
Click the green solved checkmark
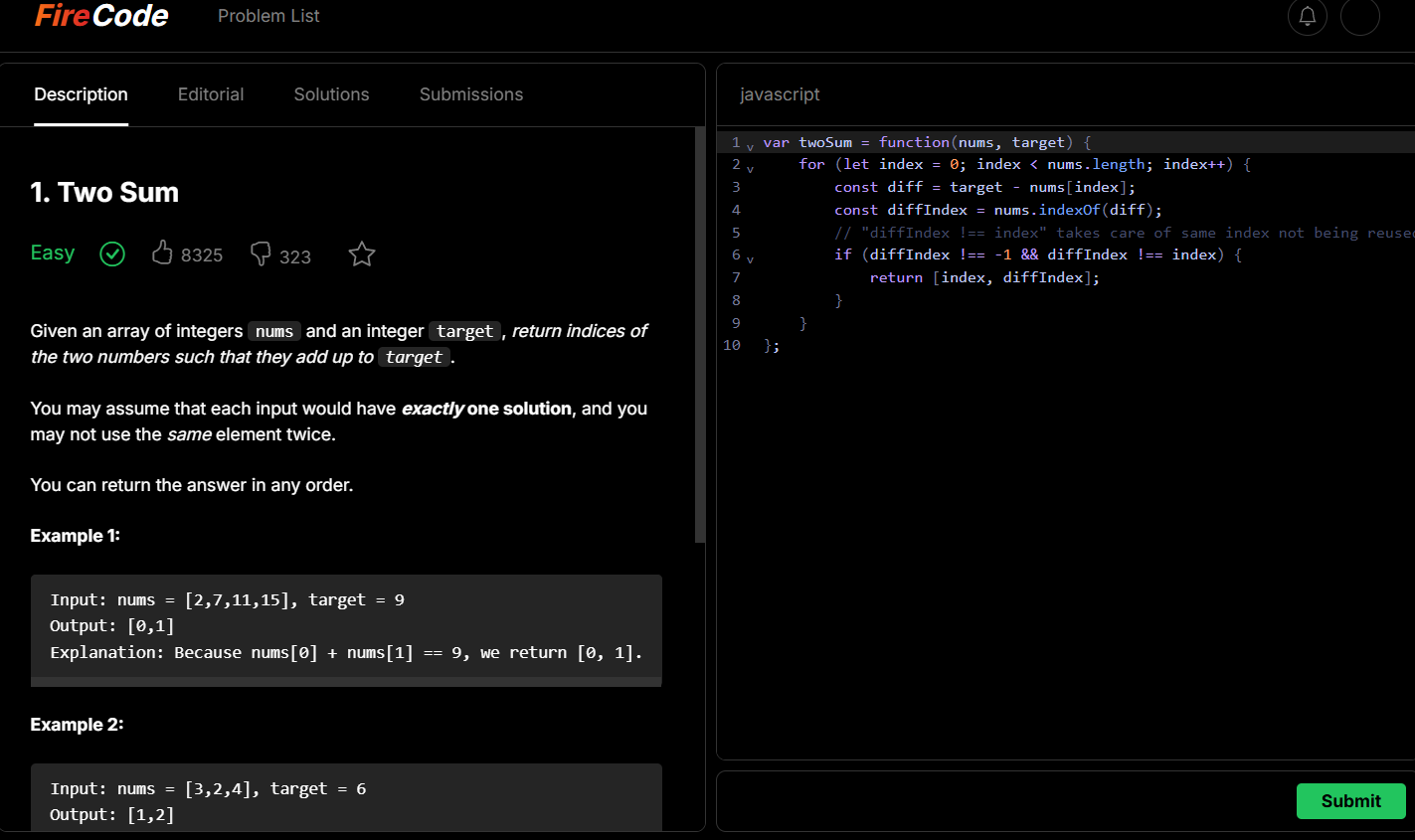tap(112, 253)
